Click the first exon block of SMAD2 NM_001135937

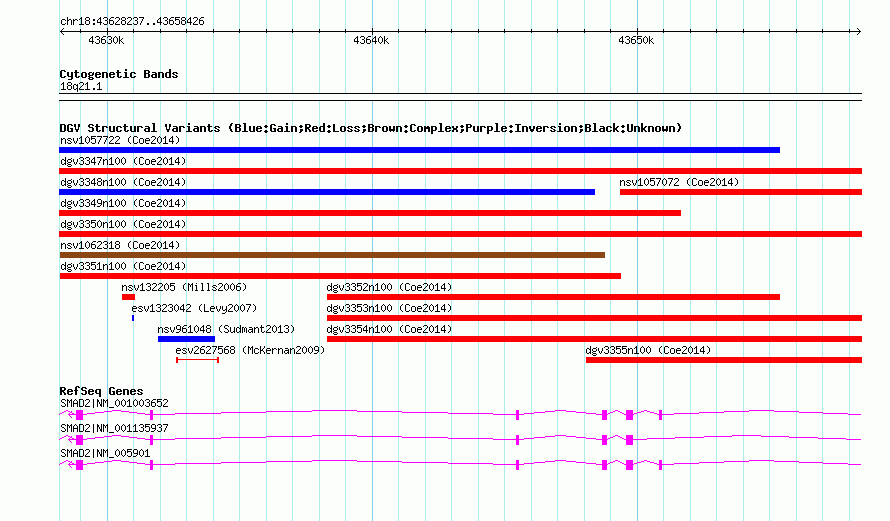tap(79, 440)
